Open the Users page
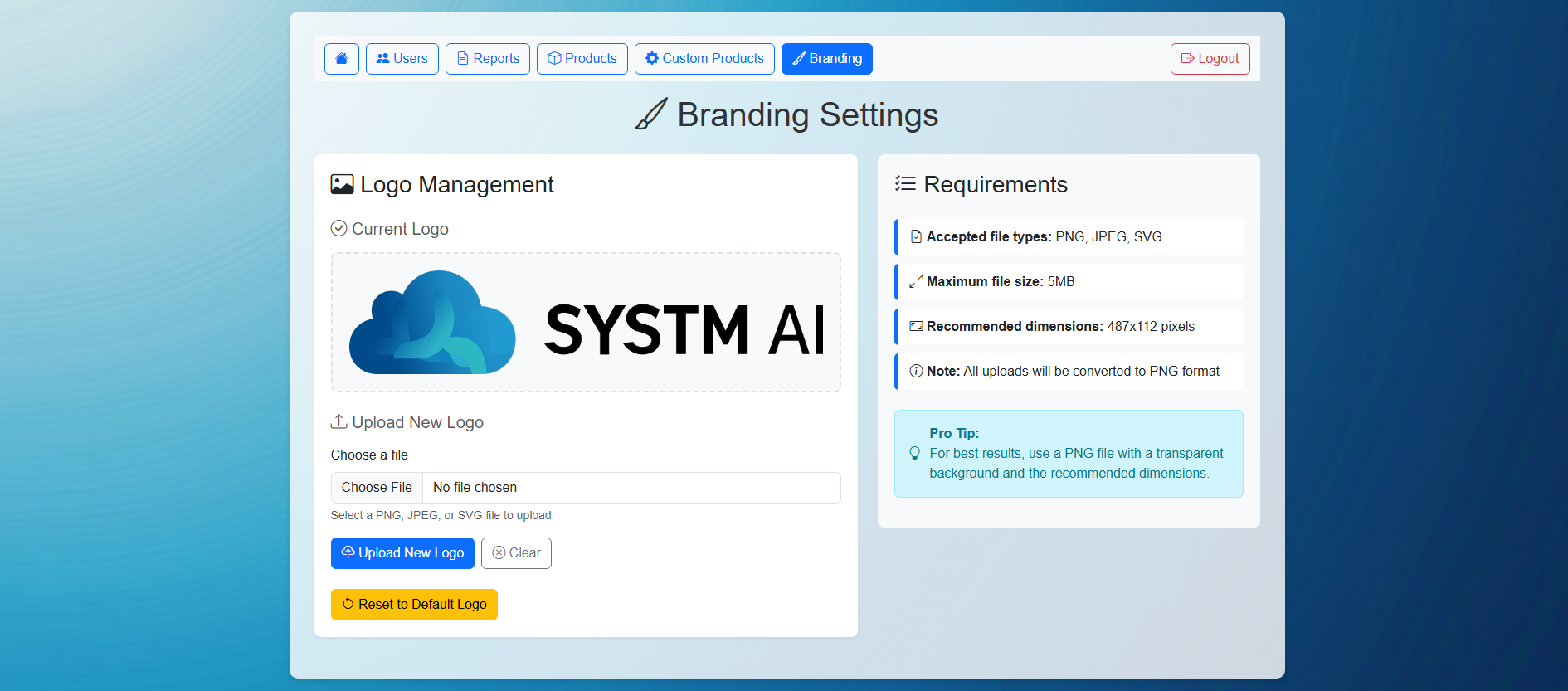1568x691 pixels. tap(402, 59)
